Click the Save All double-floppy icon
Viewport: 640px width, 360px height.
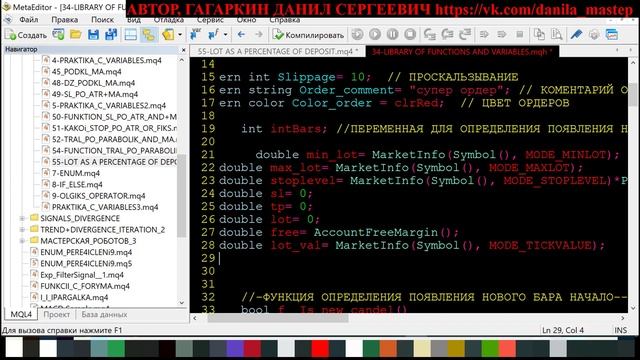point(111,35)
